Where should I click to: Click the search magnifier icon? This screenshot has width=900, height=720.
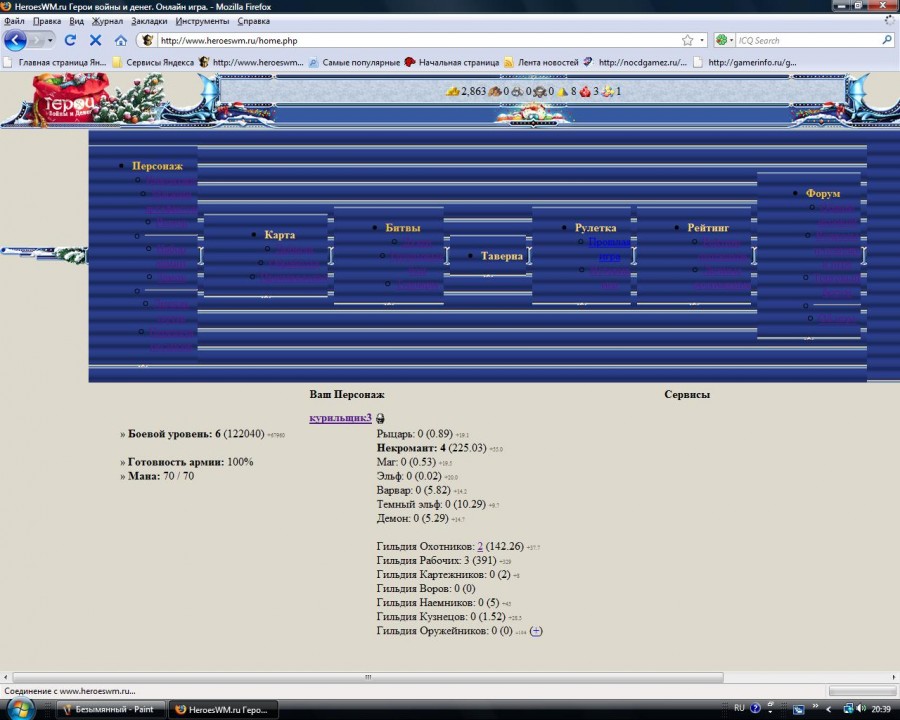[x=887, y=40]
